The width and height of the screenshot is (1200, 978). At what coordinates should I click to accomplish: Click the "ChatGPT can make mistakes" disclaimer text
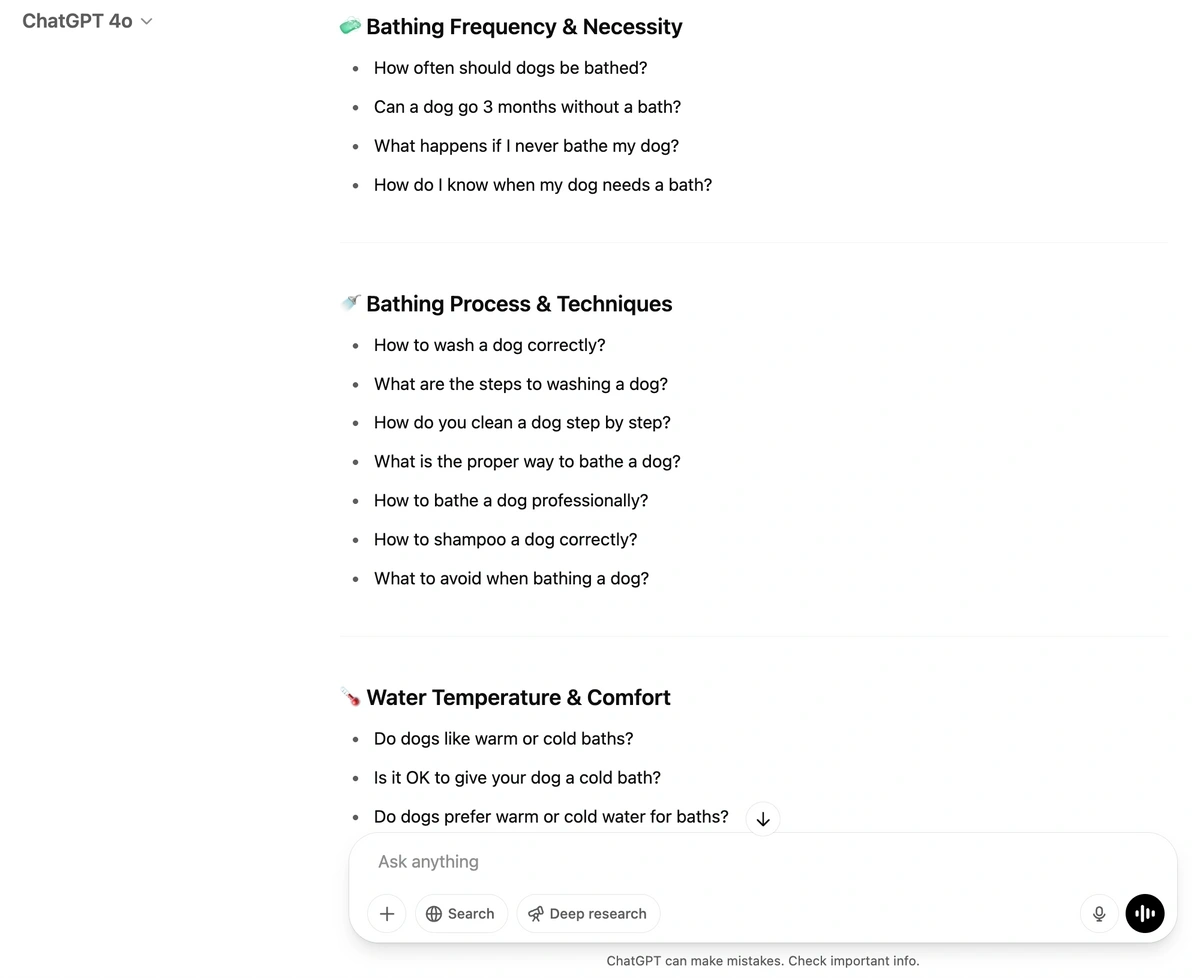[x=762, y=961]
